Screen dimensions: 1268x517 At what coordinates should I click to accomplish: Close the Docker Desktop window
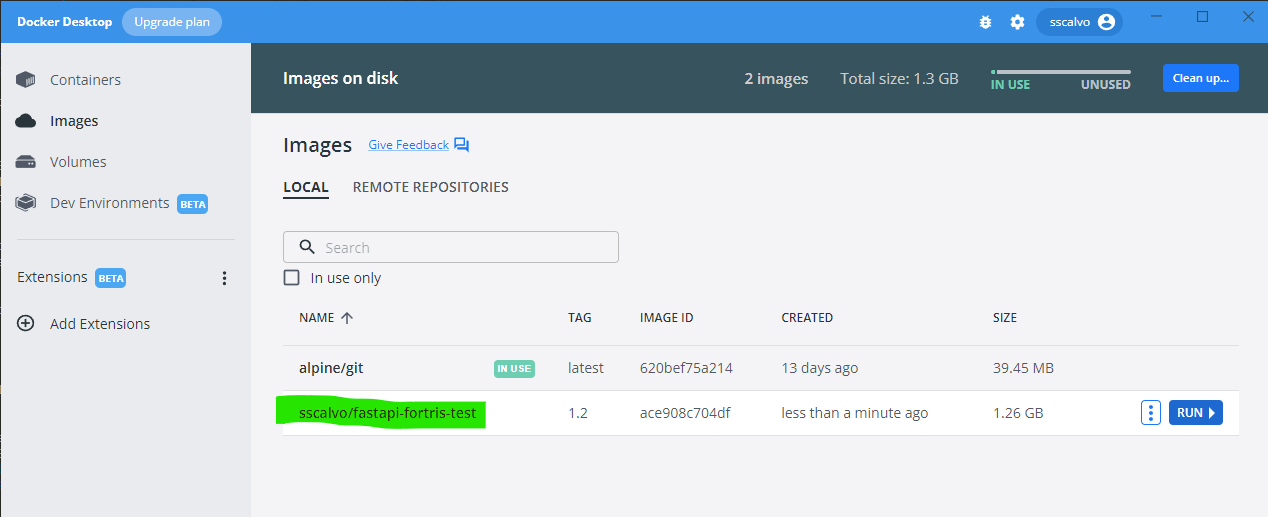point(1247,17)
